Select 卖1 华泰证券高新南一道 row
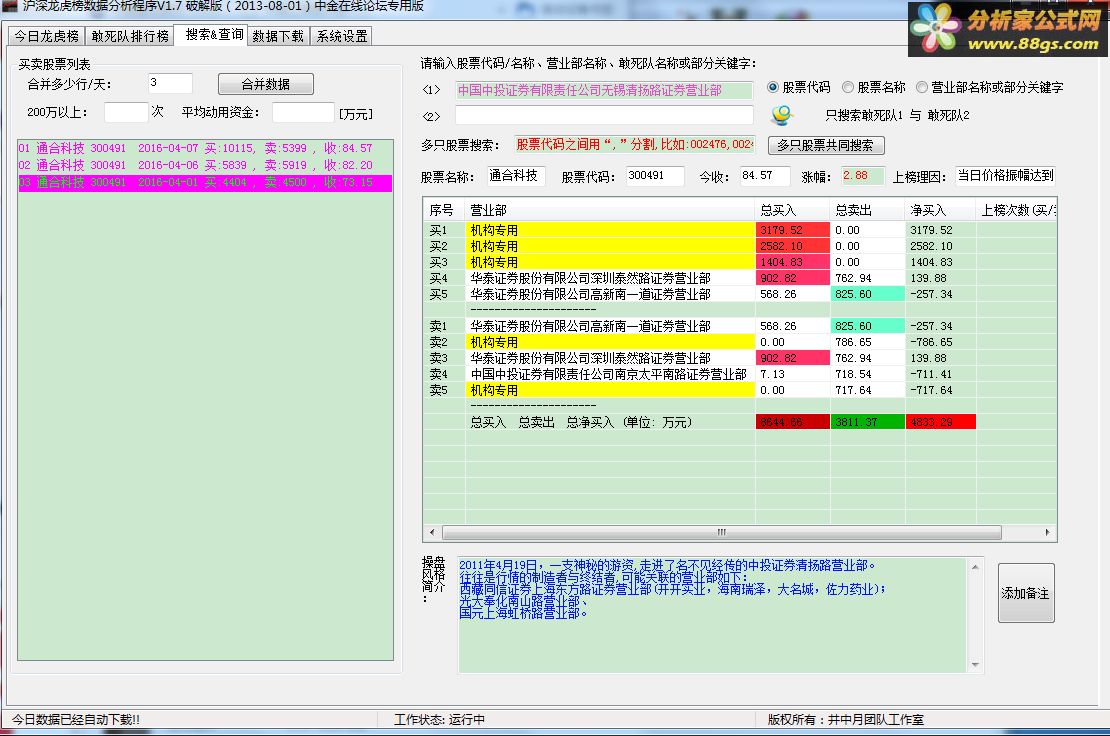The height and width of the screenshot is (736, 1110). [x=740, y=326]
